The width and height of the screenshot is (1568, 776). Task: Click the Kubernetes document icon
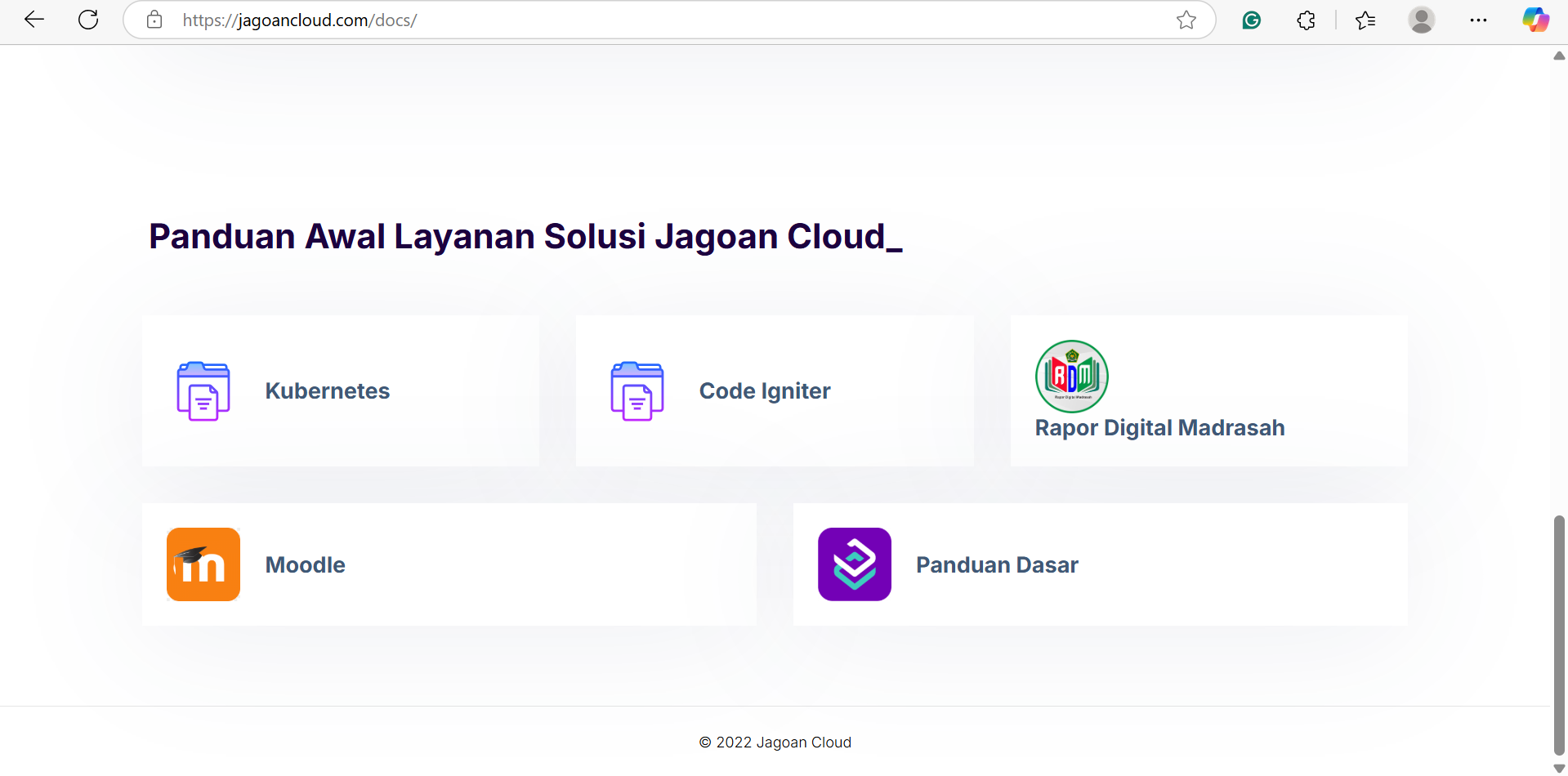point(203,391)
